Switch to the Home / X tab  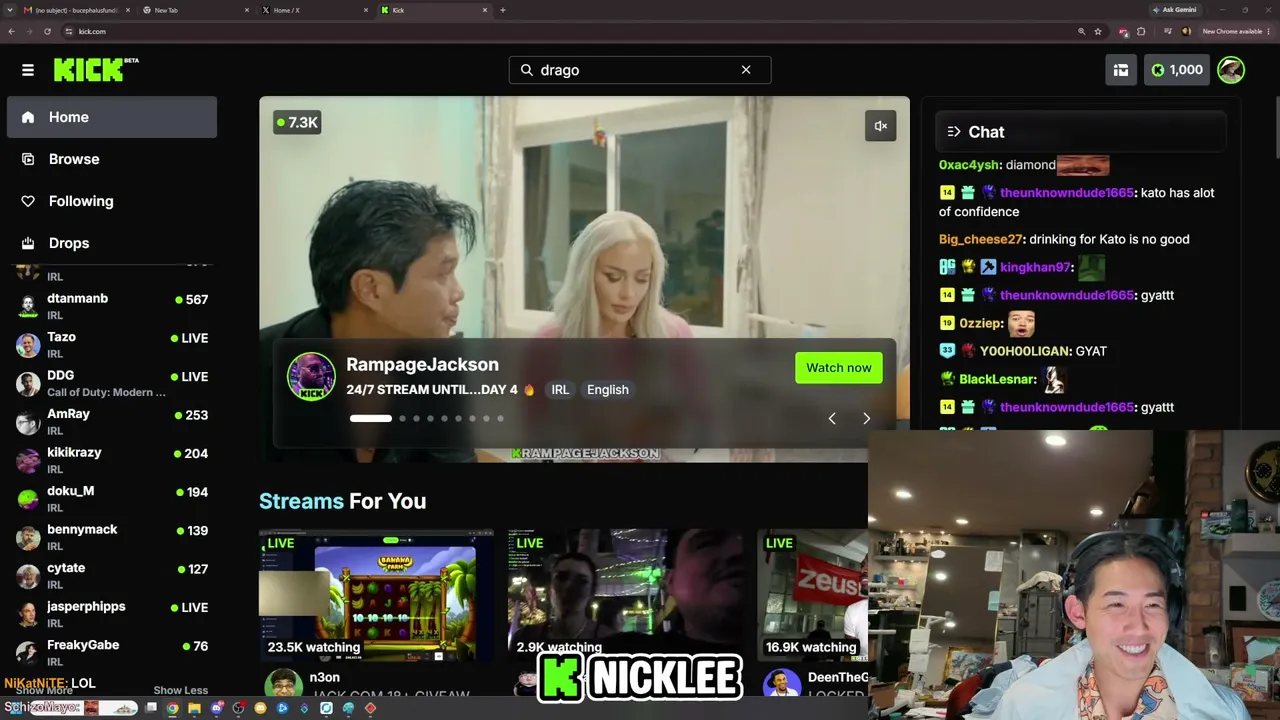click(x=315, y=10)
